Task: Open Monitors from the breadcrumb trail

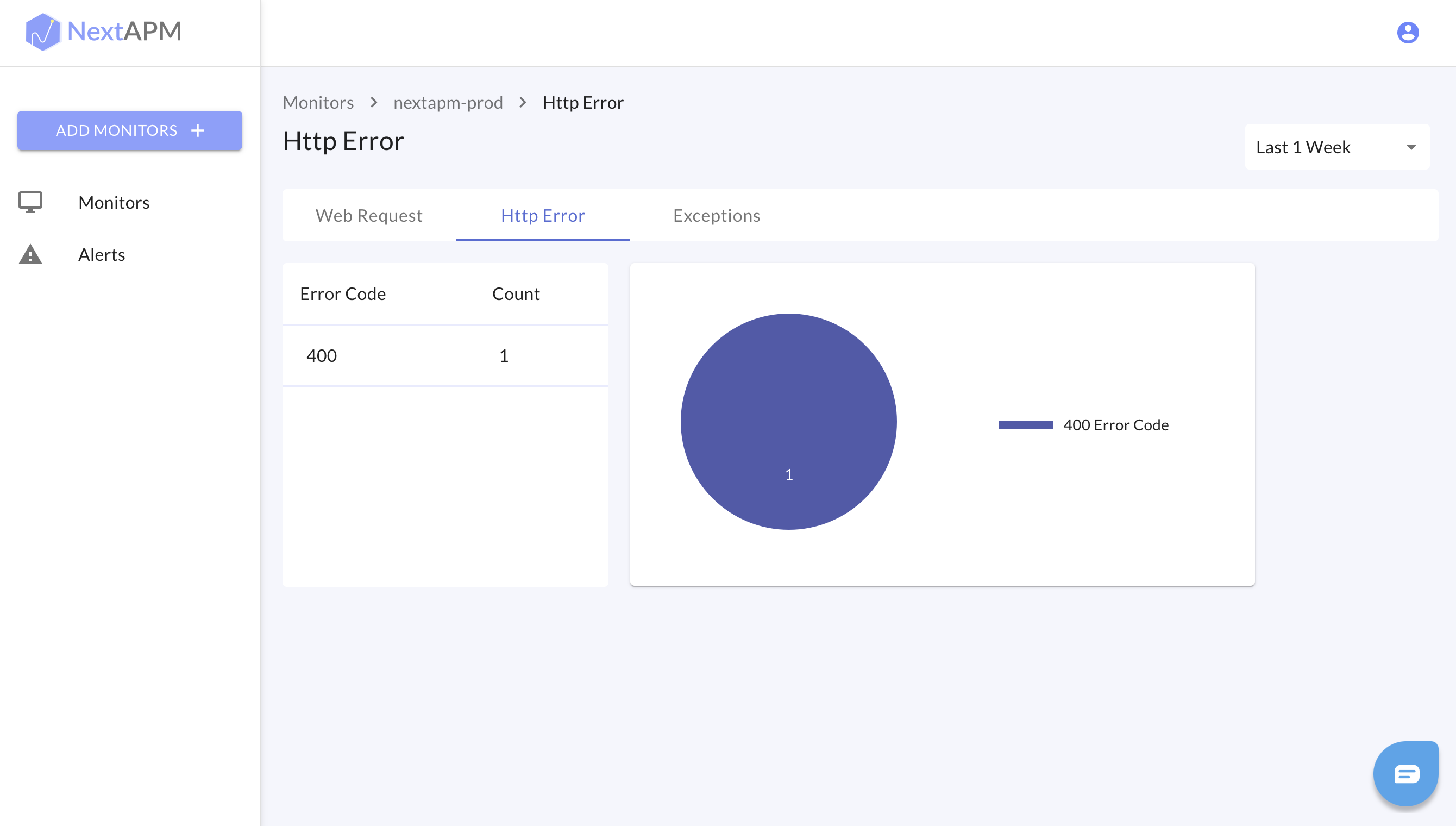Action: coord(318,103)
